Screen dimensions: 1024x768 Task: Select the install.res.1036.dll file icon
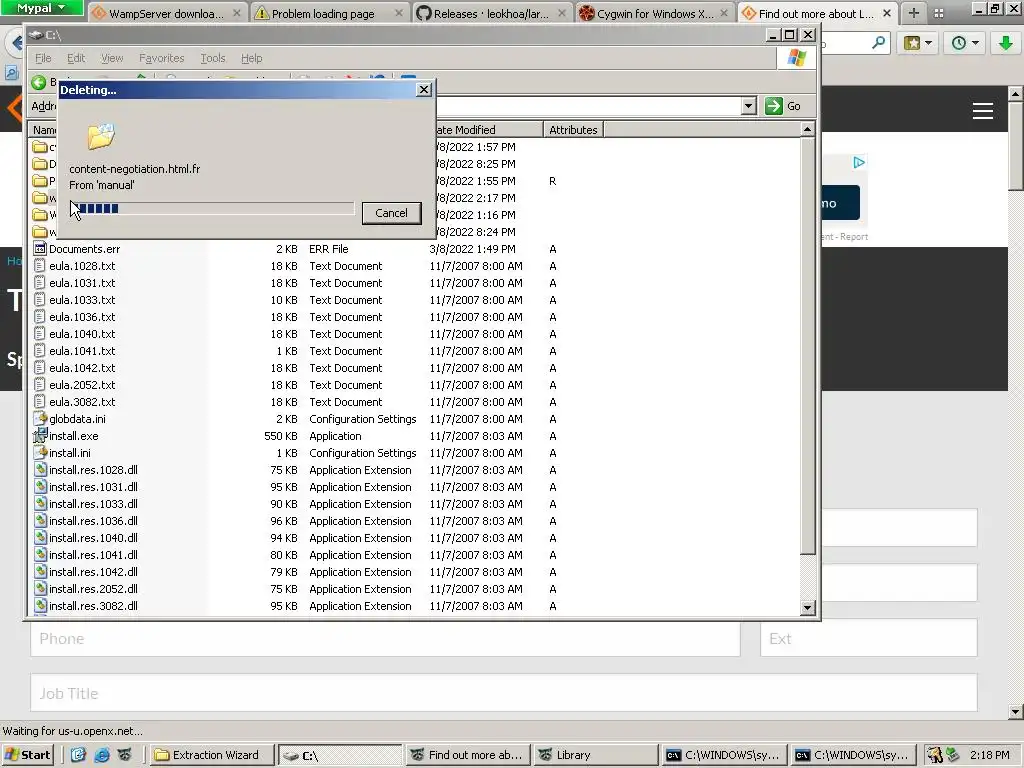[x=40, y=520]
